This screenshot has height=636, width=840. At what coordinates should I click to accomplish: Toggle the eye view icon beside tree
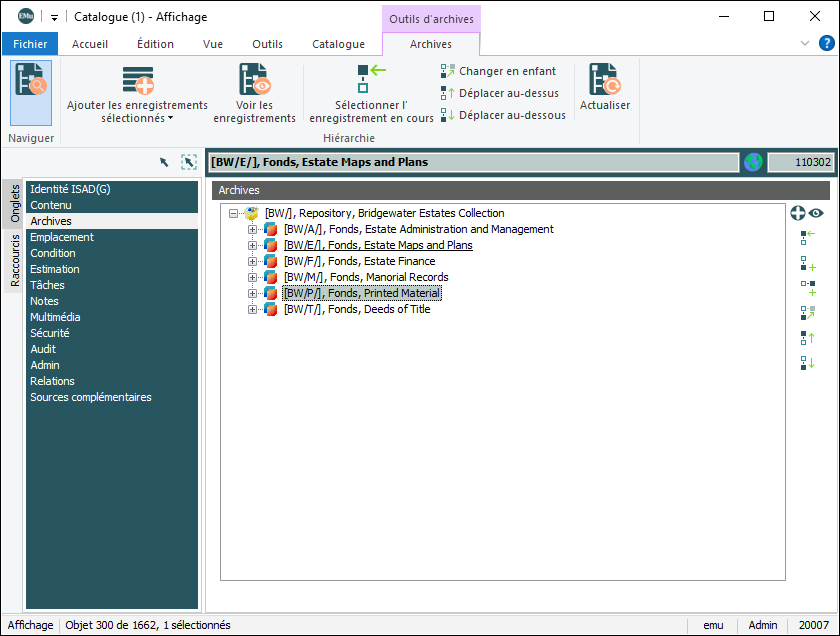[817, 213]
